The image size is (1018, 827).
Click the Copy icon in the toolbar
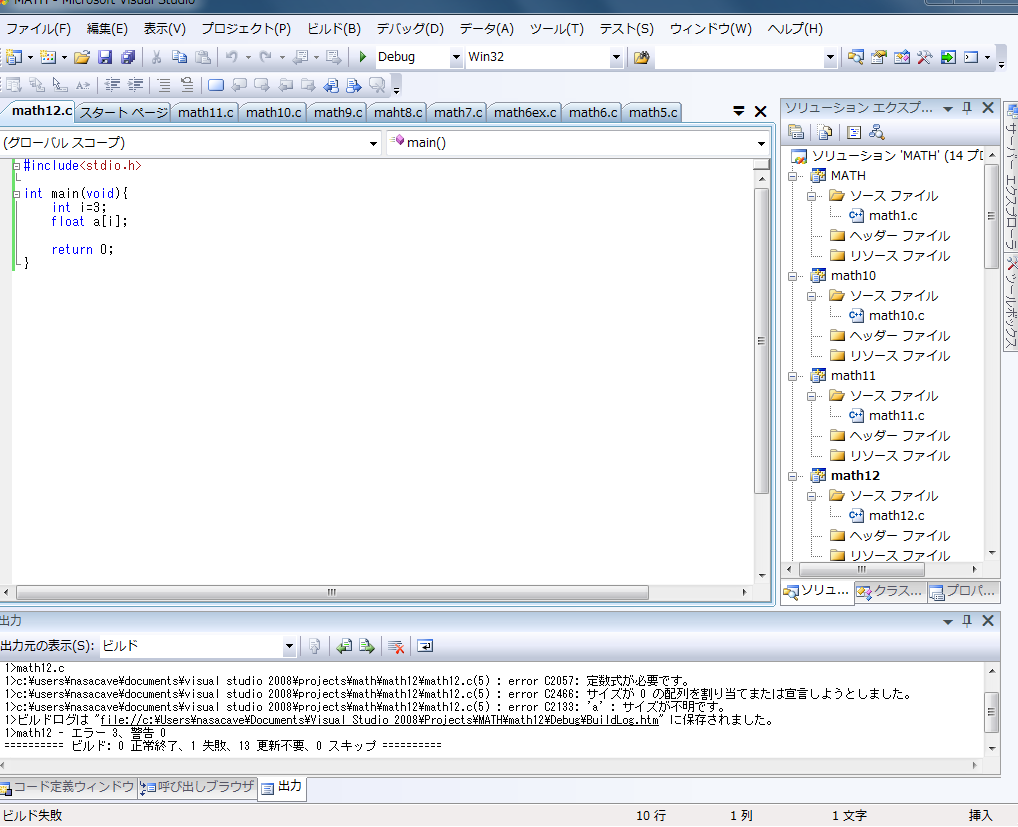pos(179,57)
